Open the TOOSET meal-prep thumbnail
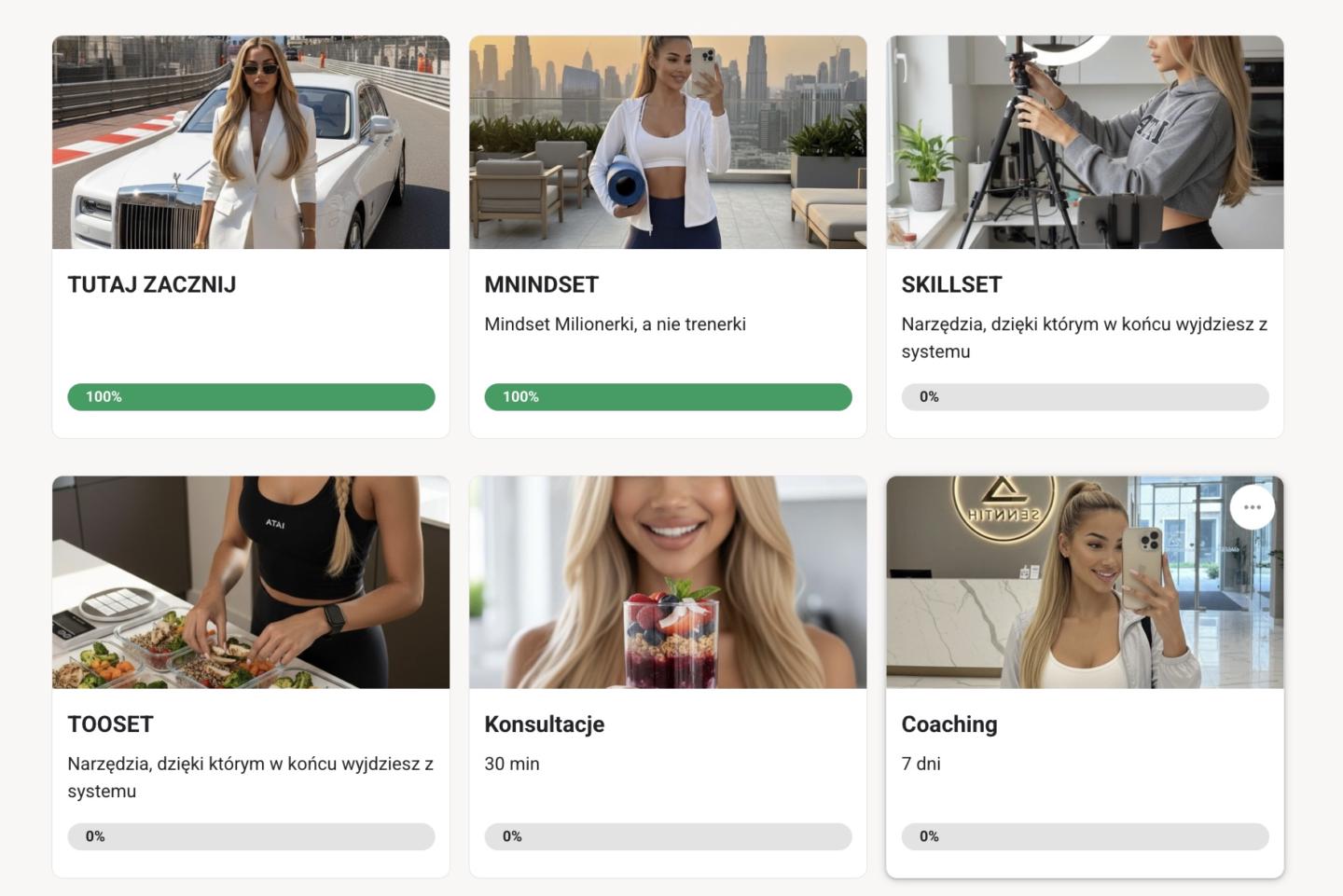 tap(251, 583)
